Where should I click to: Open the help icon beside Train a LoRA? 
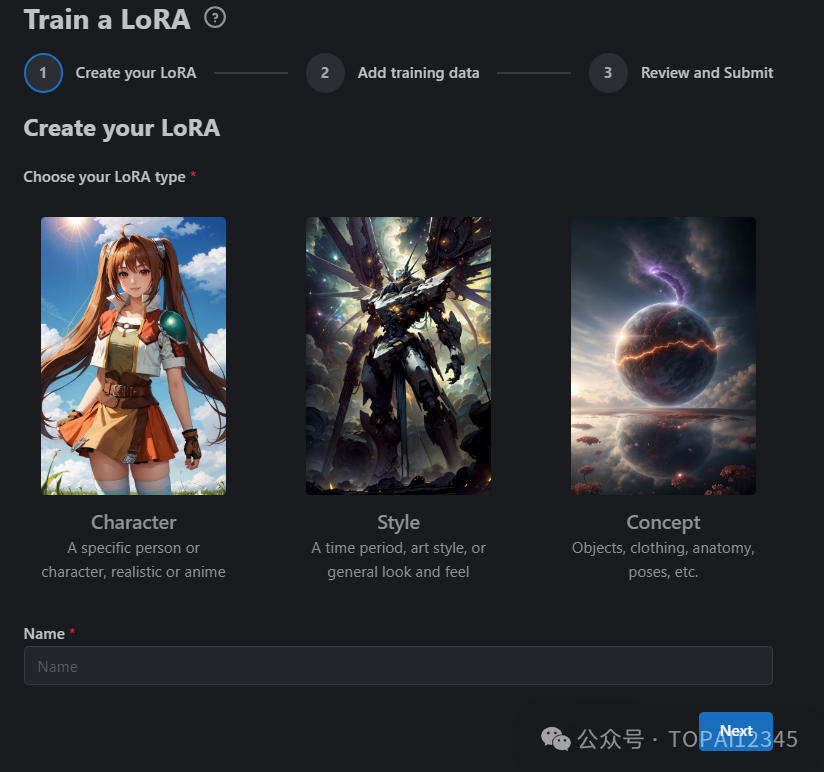pos(215,18)
